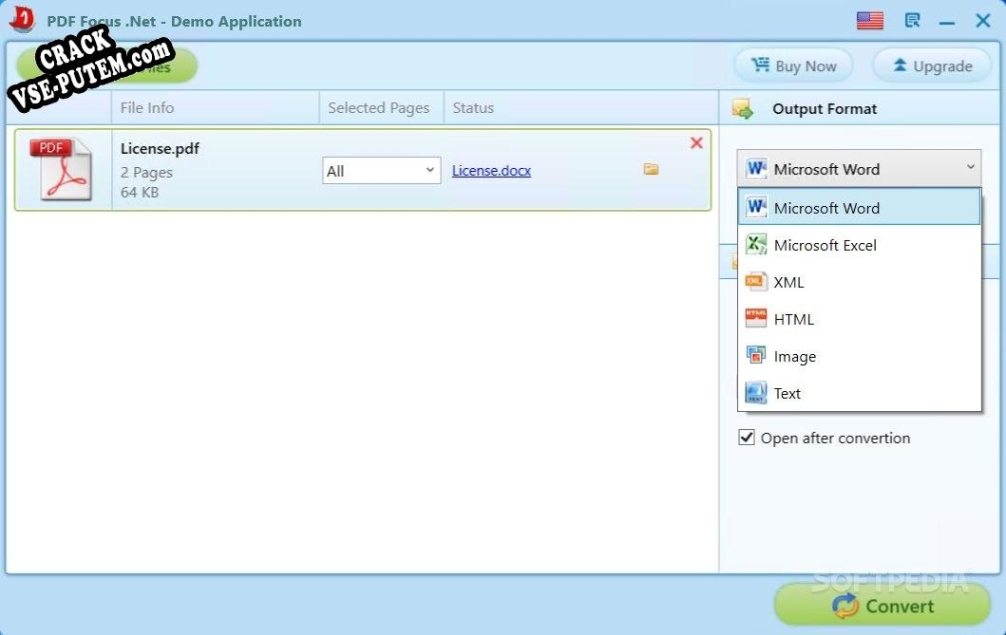Select HTML as output format
1006x635 pixels.
coord(859,319)
